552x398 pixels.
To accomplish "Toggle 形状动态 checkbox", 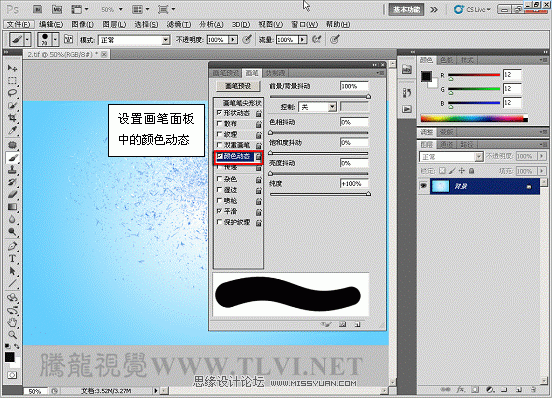I will 219,113.
